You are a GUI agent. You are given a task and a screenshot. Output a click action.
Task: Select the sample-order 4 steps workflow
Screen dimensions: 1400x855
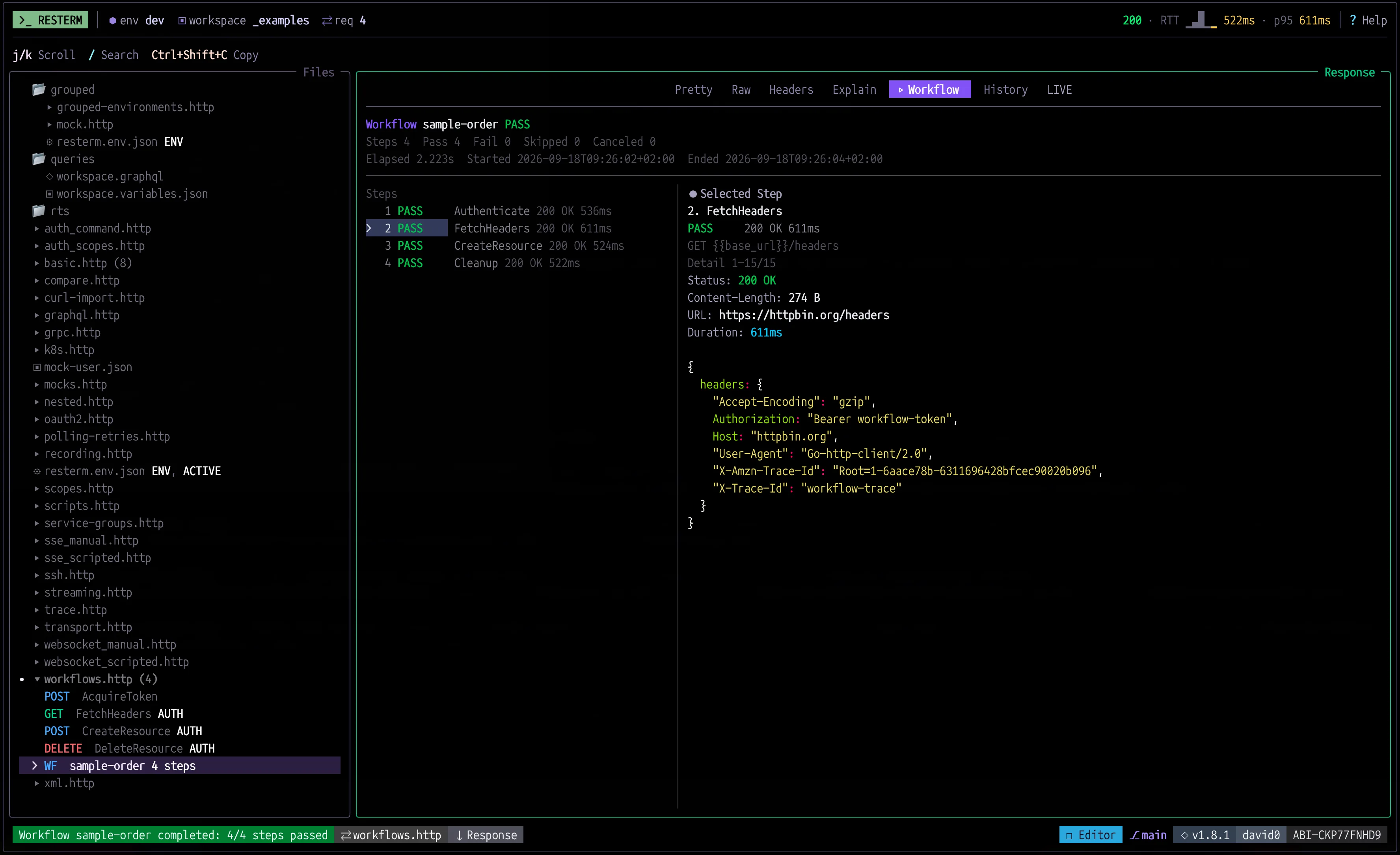click(x=180, y=765)
